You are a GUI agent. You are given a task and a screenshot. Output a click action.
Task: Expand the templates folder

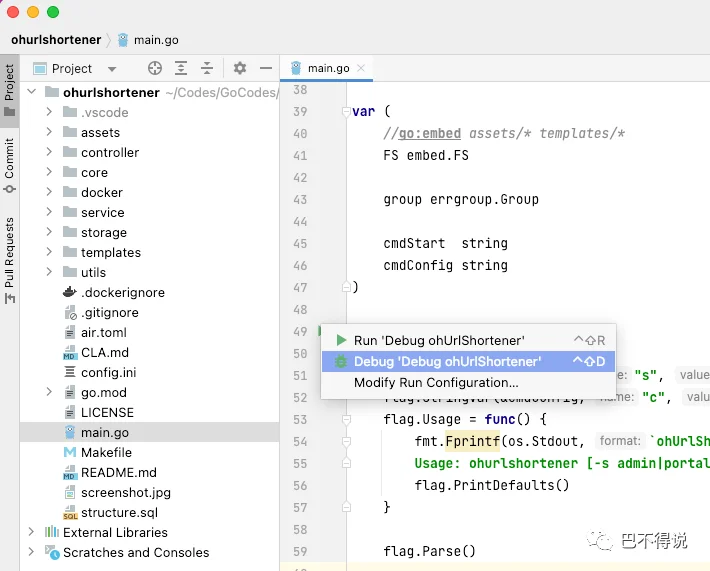49,252
